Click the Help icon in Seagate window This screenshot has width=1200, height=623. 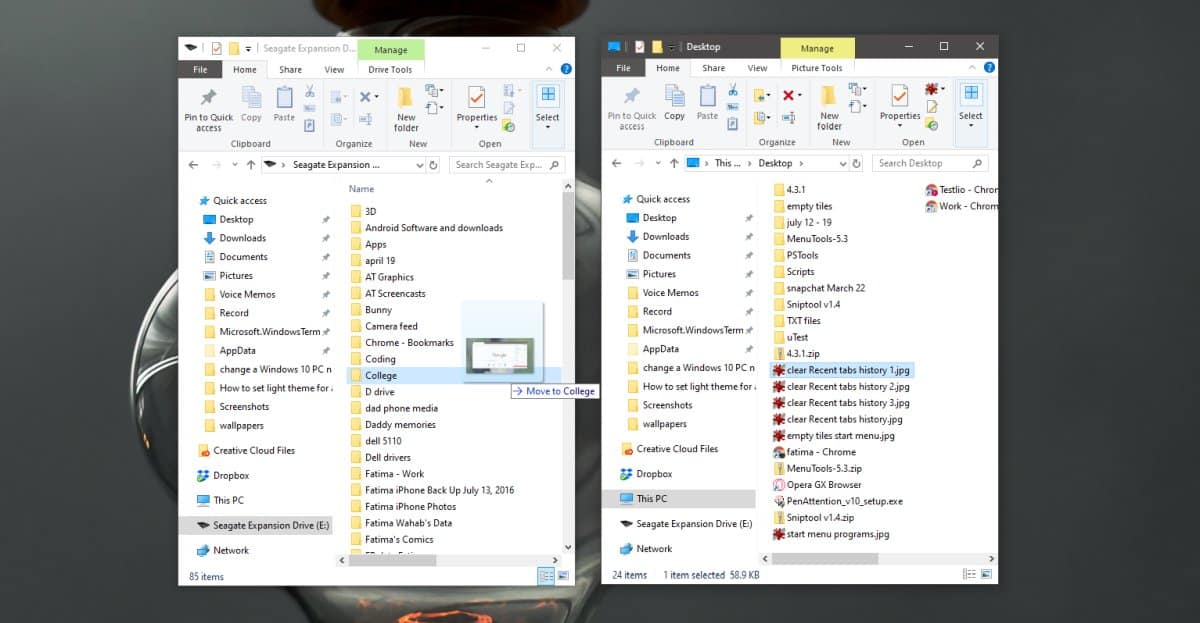(x=566, y=70)
